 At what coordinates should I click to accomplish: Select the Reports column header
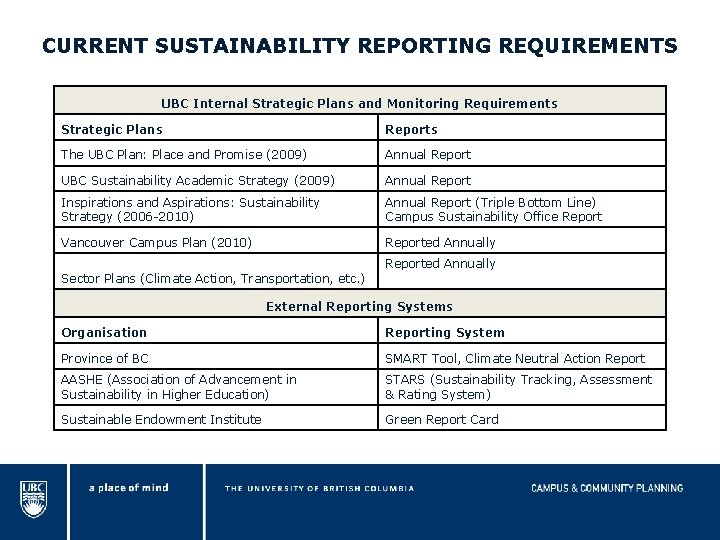coord(522,128)
